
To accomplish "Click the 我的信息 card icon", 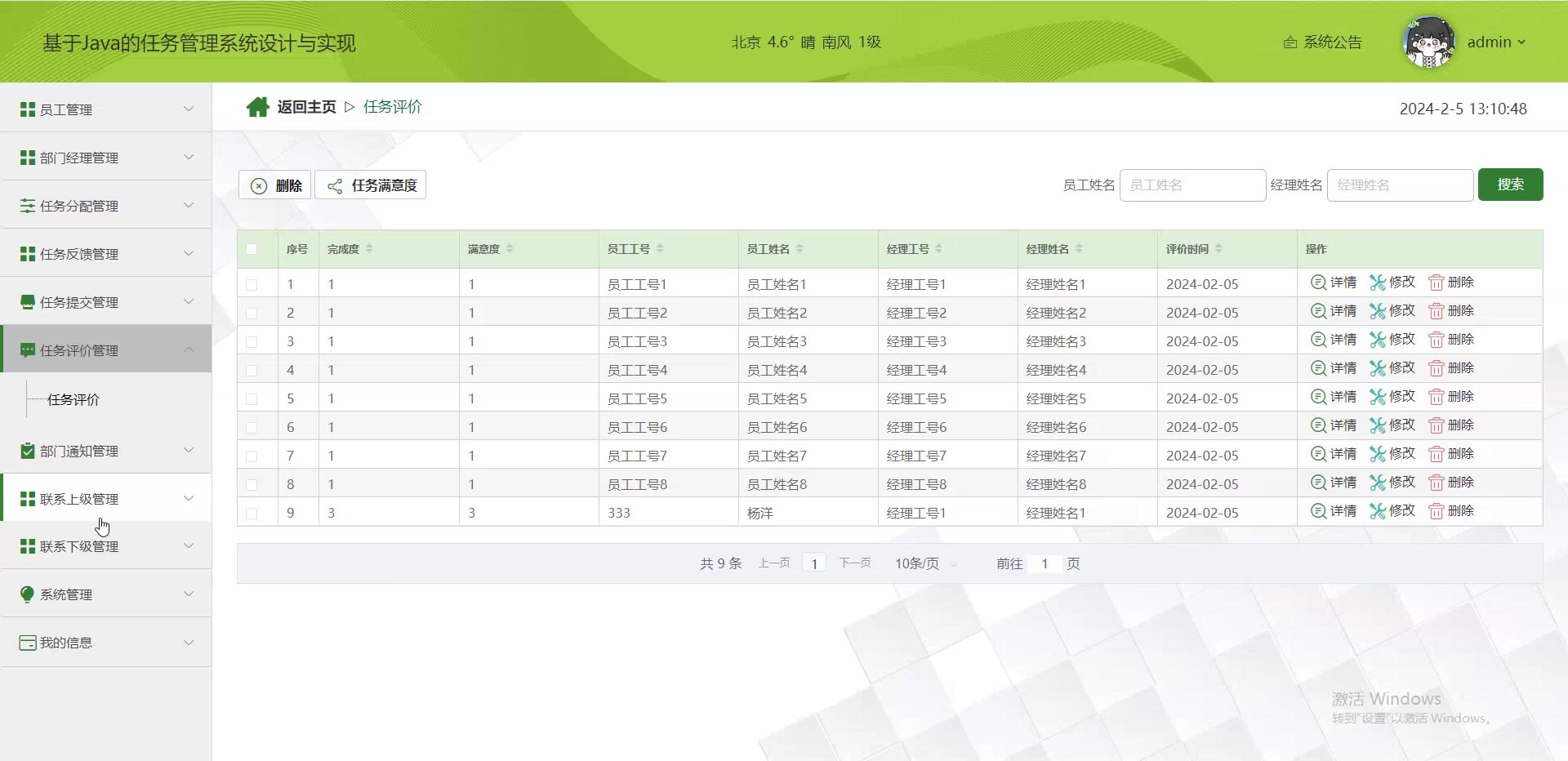I will [x=28, y=643].
